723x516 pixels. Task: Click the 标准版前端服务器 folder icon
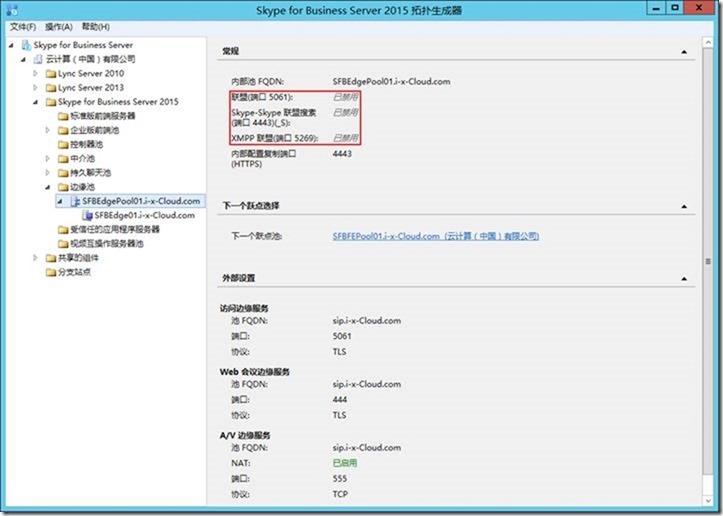point(63,116)
